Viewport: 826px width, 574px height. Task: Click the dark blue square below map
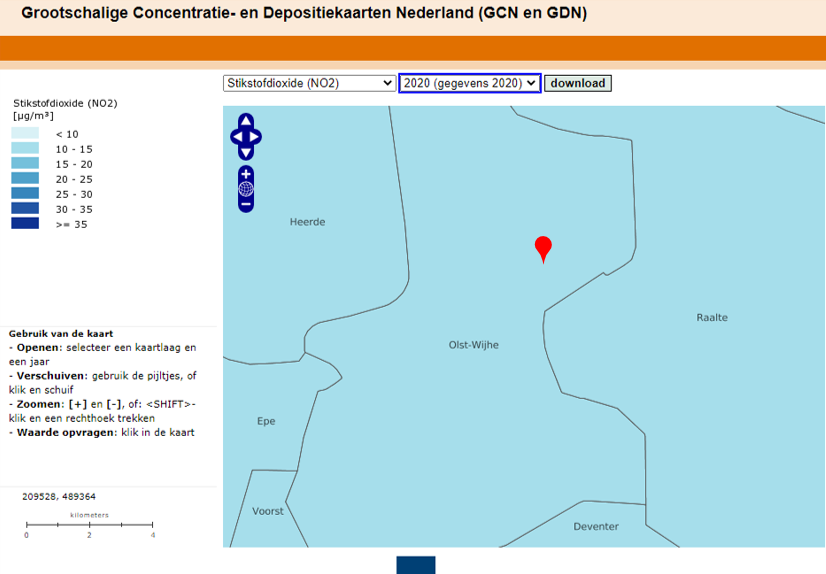pyautogui.click(x=416, y=565)
